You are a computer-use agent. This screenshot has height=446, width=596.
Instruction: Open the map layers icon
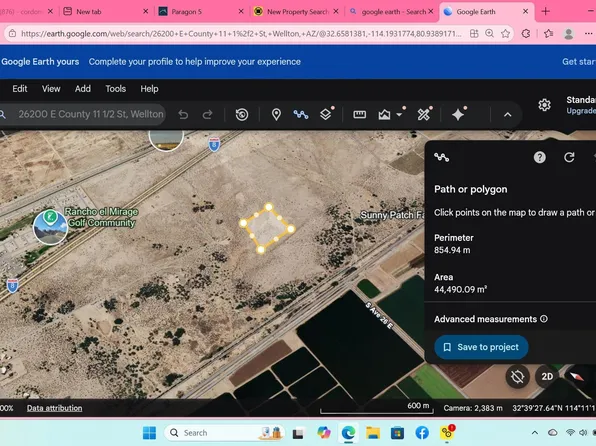[325, 114]
